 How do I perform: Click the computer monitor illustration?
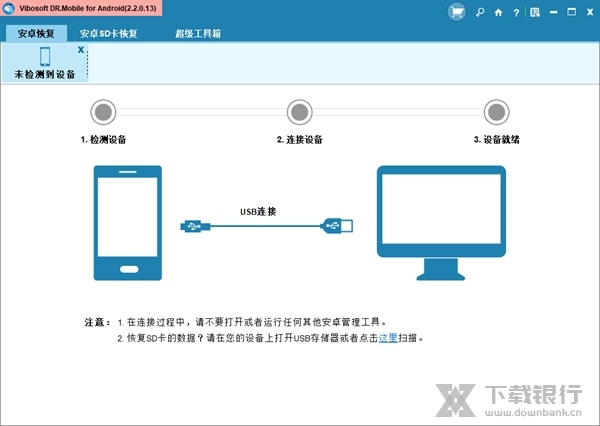[x=441, y=223]
